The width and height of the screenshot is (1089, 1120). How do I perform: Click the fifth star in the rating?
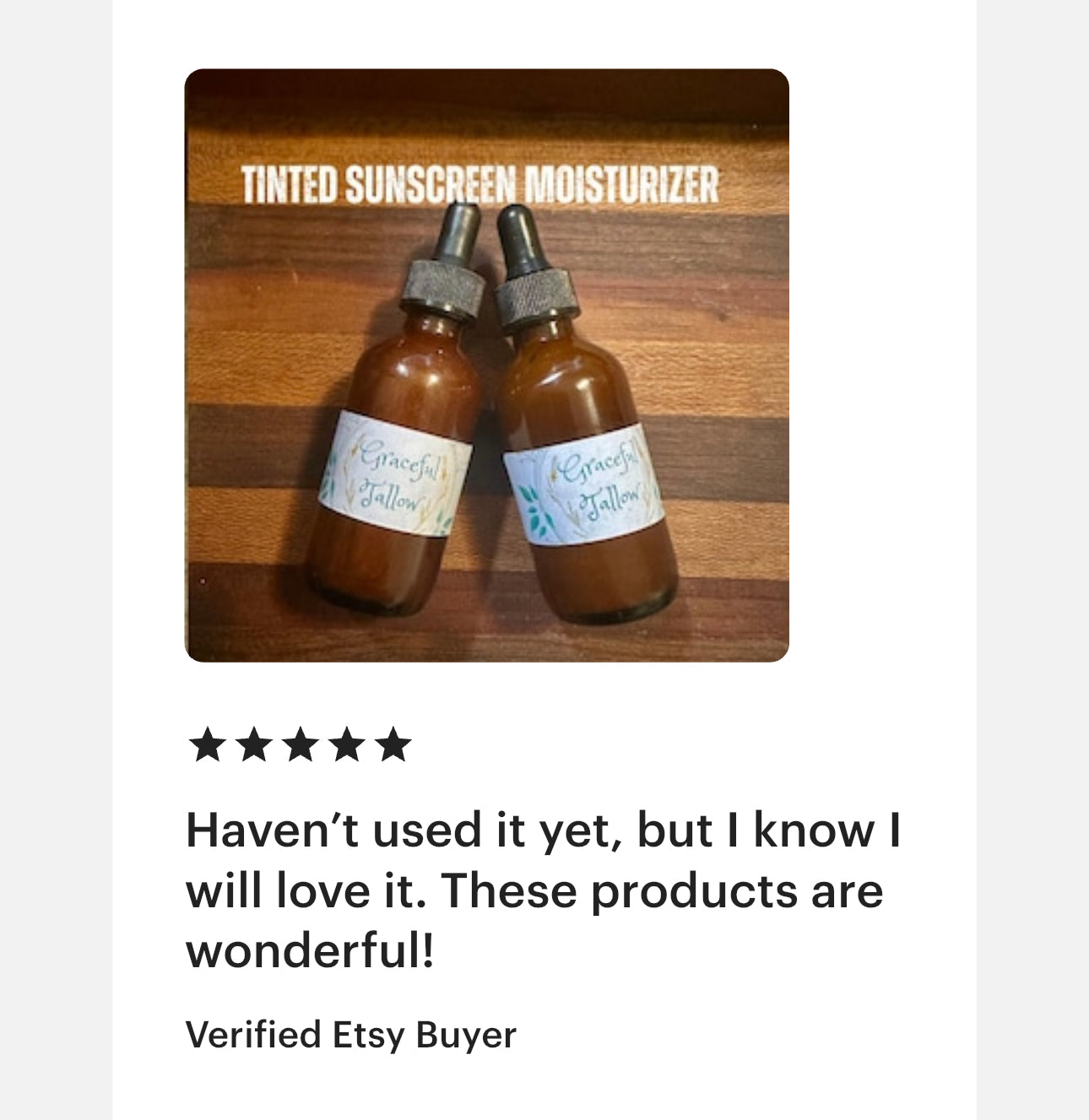[393, 746]
